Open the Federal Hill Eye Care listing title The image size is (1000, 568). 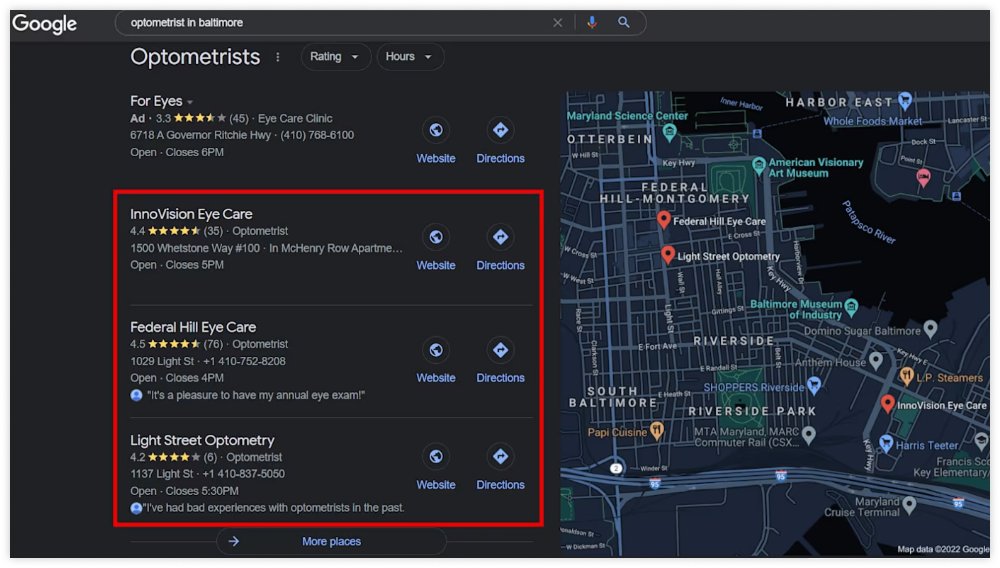[x=193, y=327]
